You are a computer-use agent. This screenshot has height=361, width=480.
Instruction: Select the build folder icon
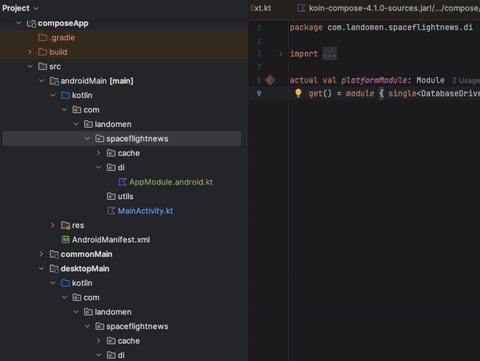(42, 52)
